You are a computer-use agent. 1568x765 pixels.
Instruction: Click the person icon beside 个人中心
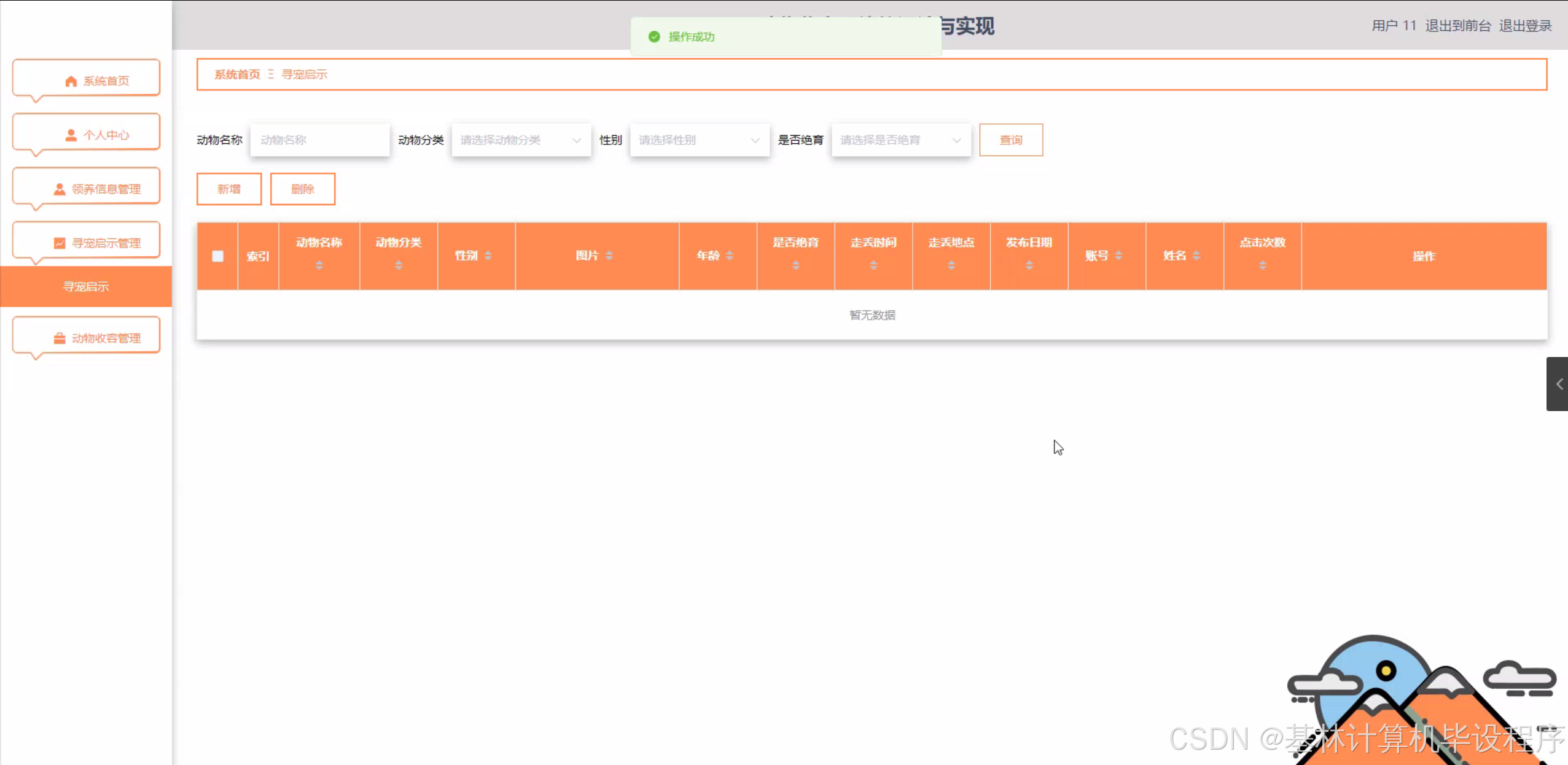point(71,135)
